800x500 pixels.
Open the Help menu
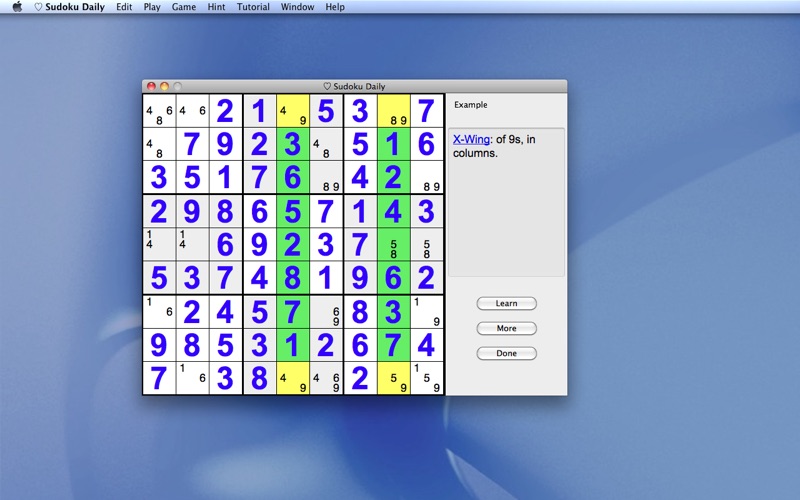(x=335, y=7)
